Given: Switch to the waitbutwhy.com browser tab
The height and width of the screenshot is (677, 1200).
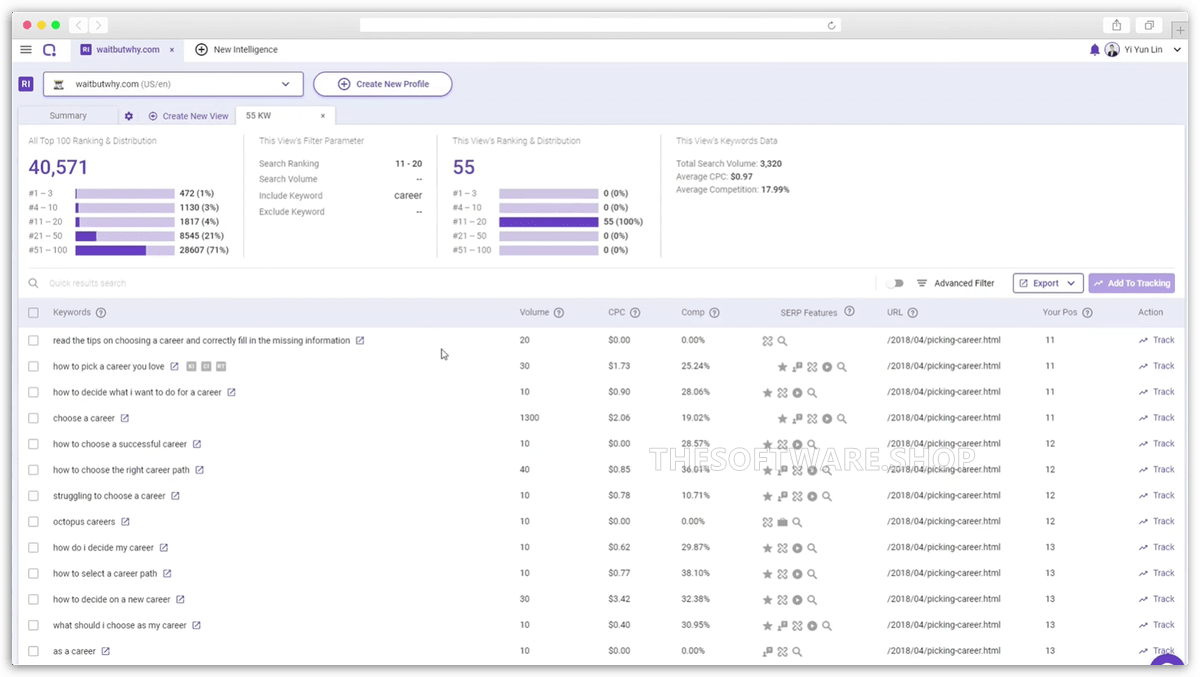Looking at the screenshot, I should pyautogui.click(x=128, y=49).
